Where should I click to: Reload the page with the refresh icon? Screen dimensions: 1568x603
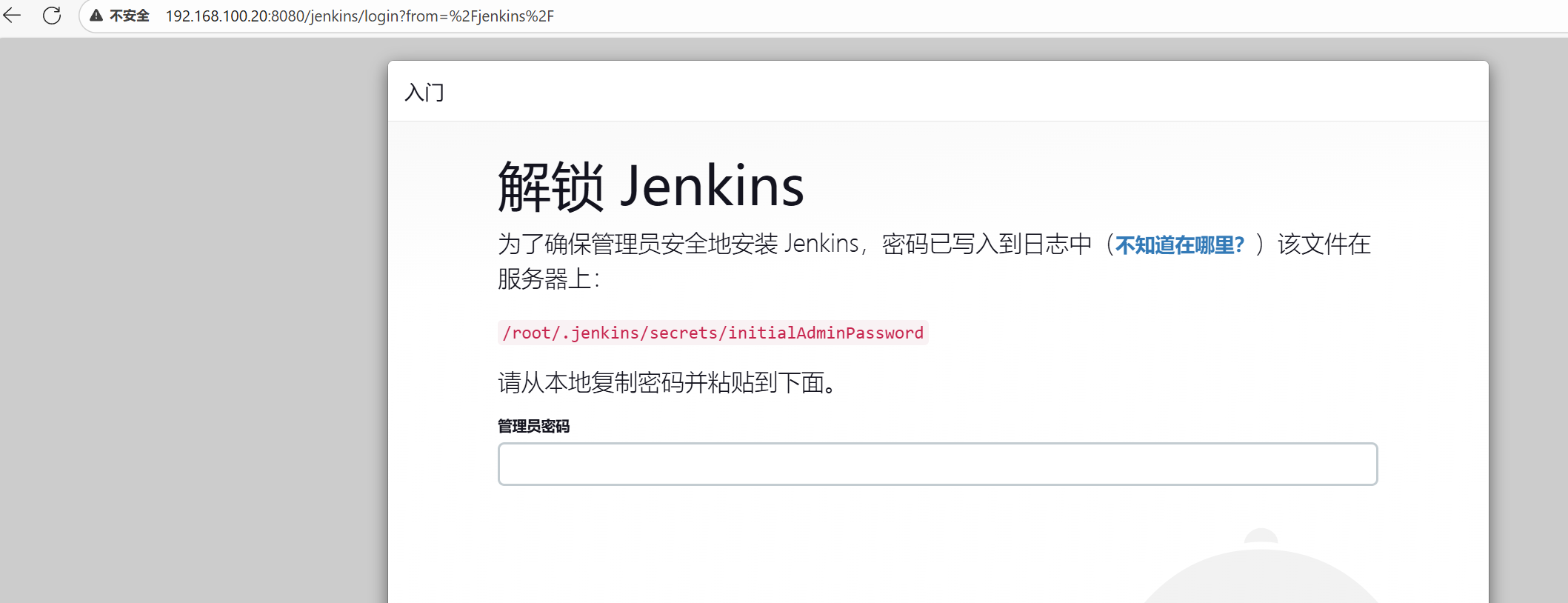click(52, 16)
